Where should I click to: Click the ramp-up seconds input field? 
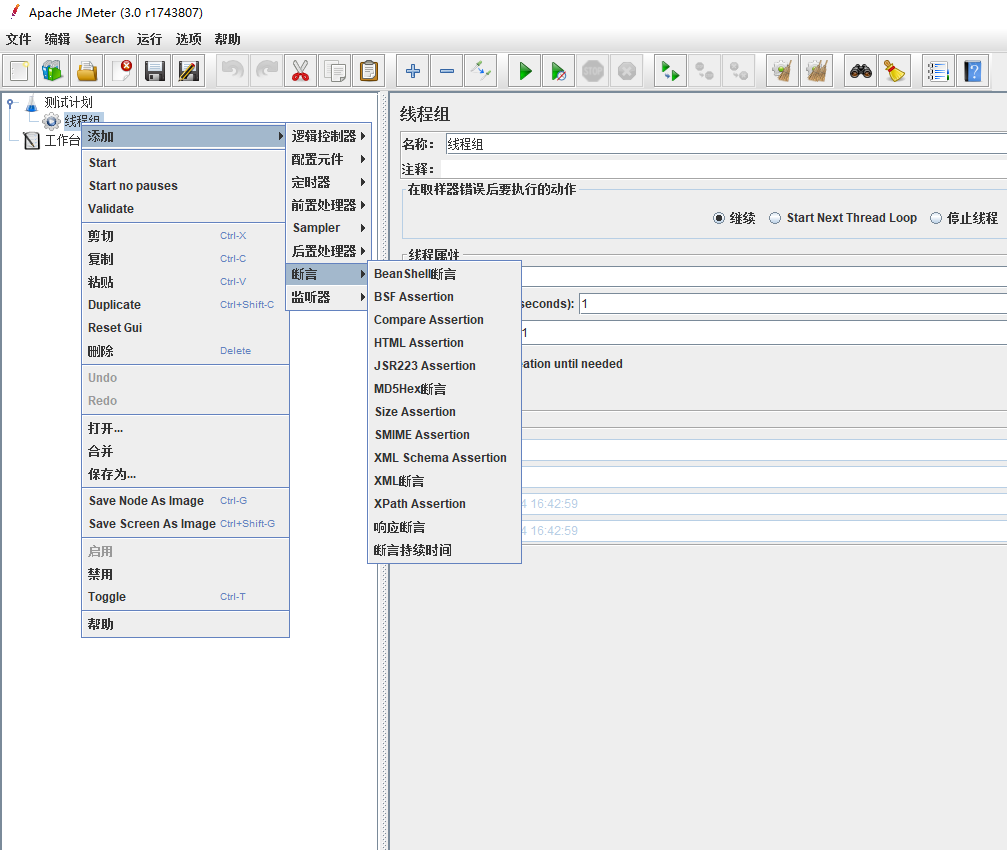(793, 303)
